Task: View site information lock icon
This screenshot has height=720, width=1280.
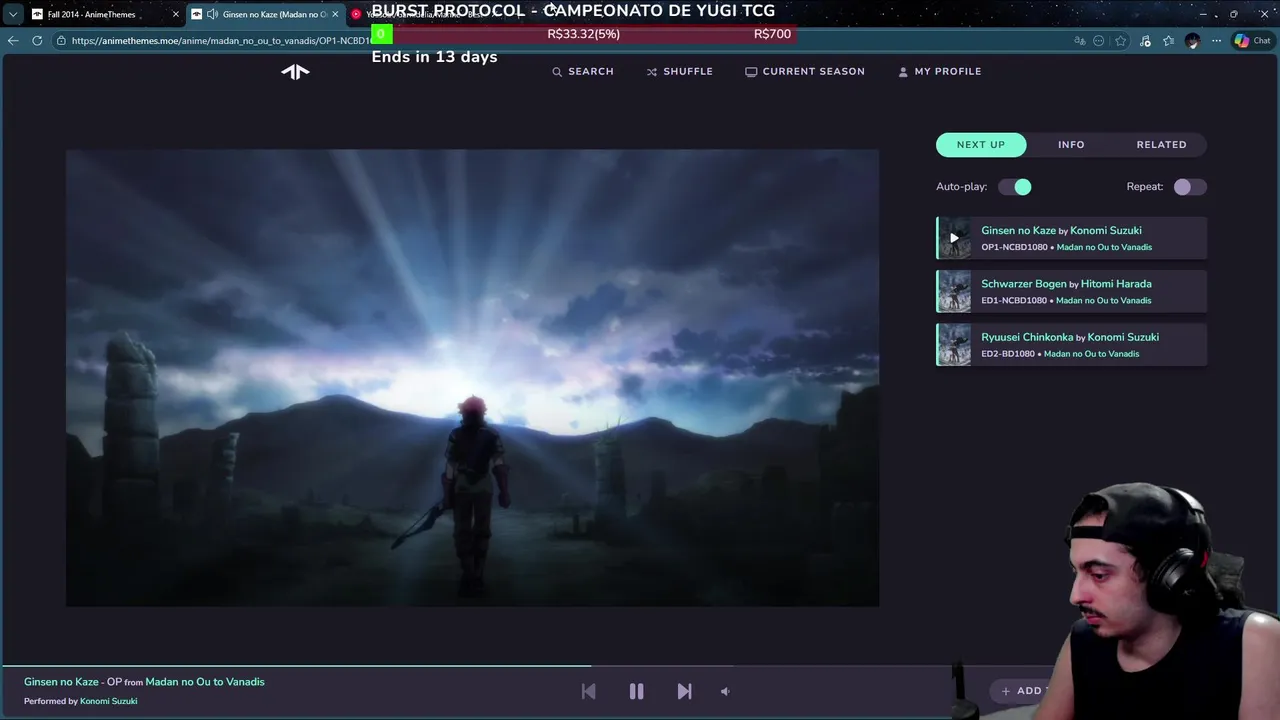Action: tap(61, 41)
